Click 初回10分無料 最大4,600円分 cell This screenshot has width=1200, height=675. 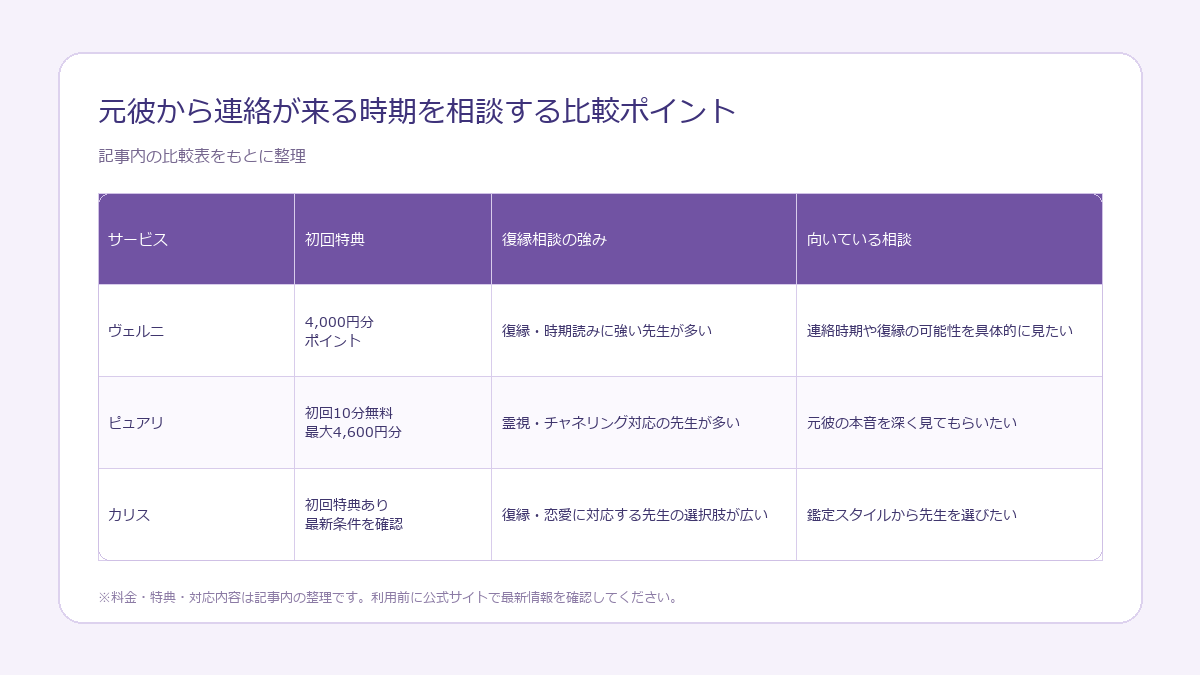[x=393, y=423]
